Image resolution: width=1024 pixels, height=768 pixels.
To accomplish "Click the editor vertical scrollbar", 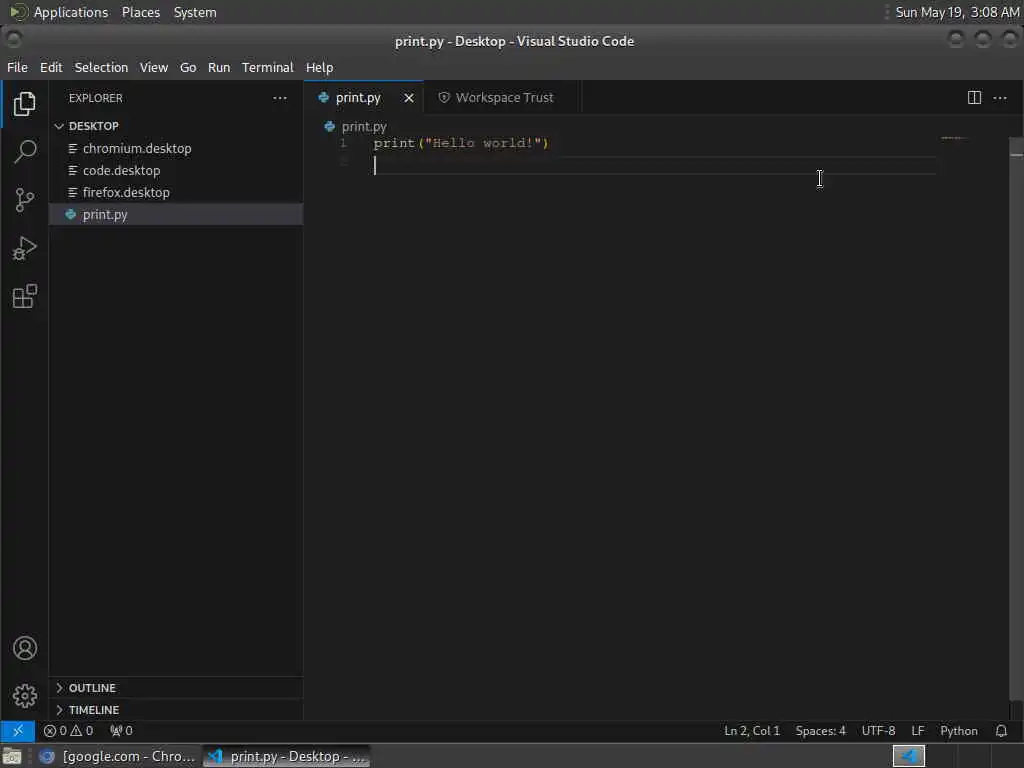I will pyautogui.click(x=1016, y=418).
